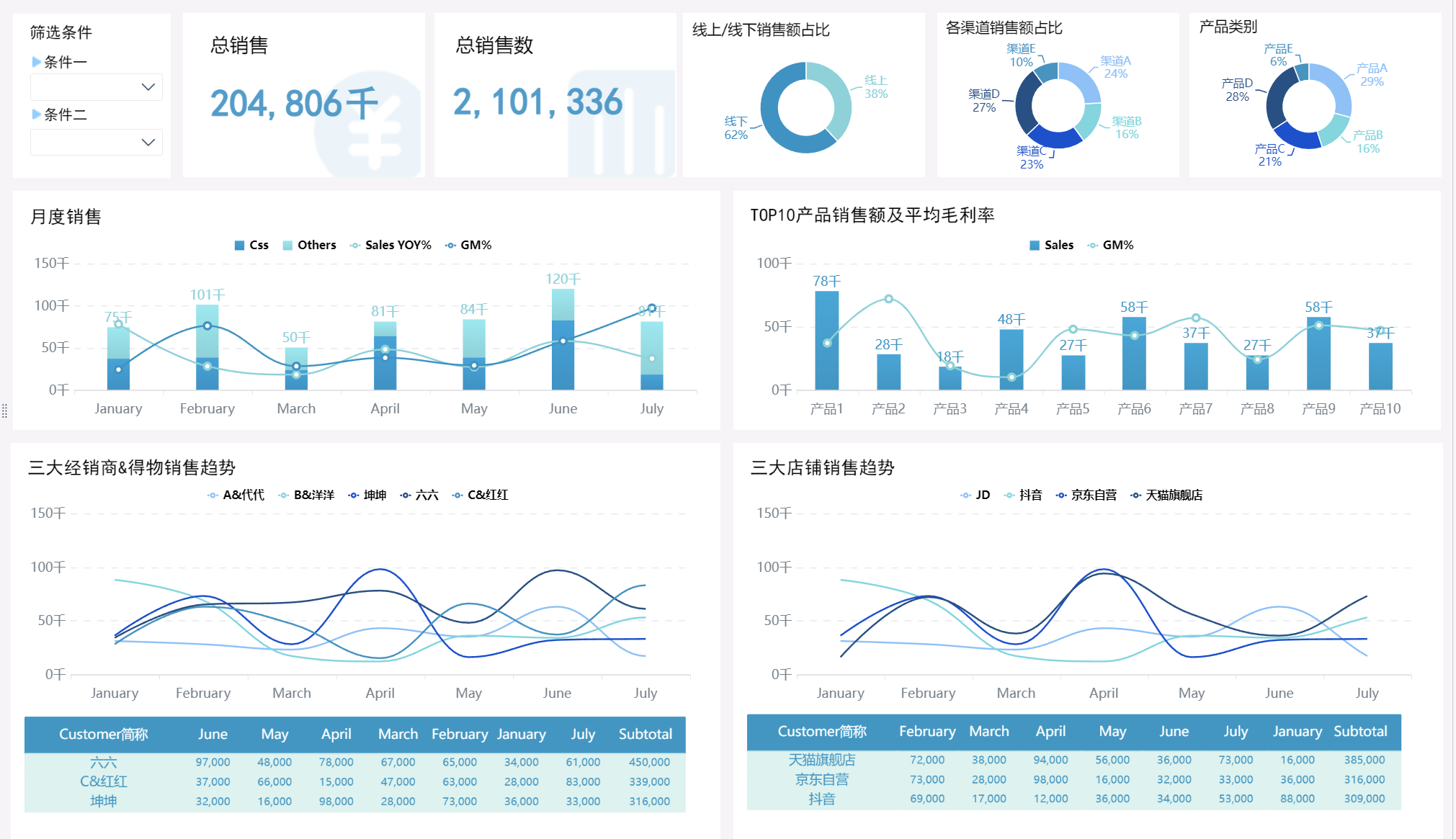Screen dimensions: 1456x839
Task: Toggle 抖音 legend marker in store chart
Action: click(1009, 495)
